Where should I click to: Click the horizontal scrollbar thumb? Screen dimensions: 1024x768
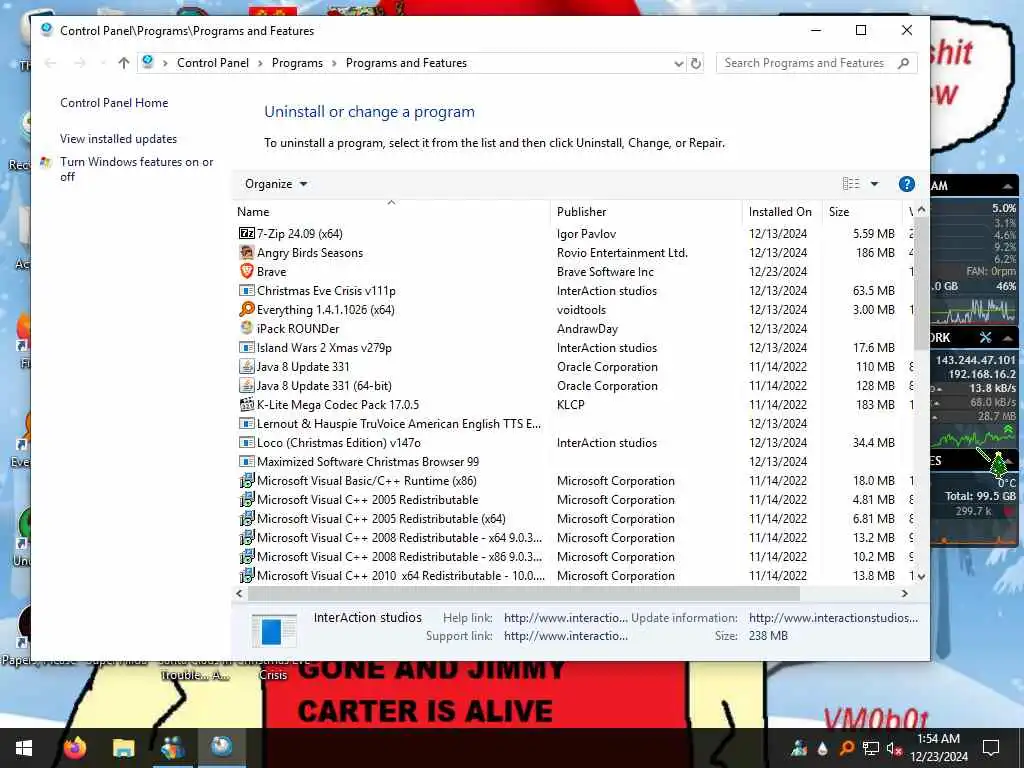(523, 594)
